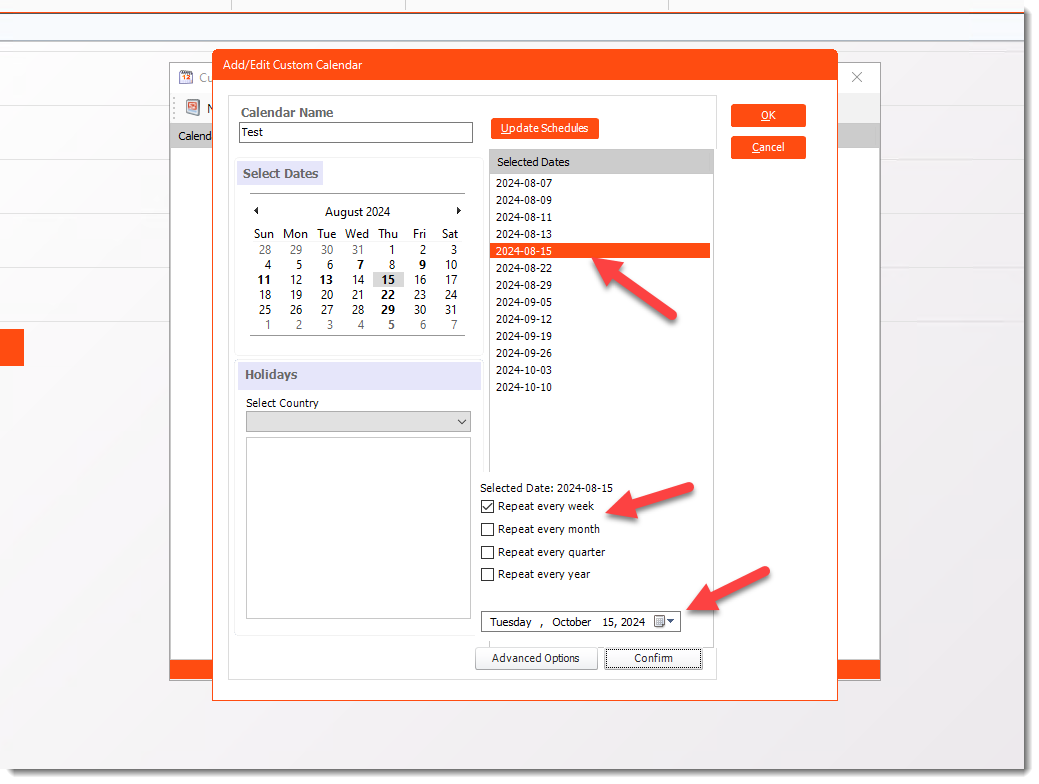1039x784 pixels.
Task: Click the small calendar icon below Custom Calendar
Action: [x=191, y=107]
